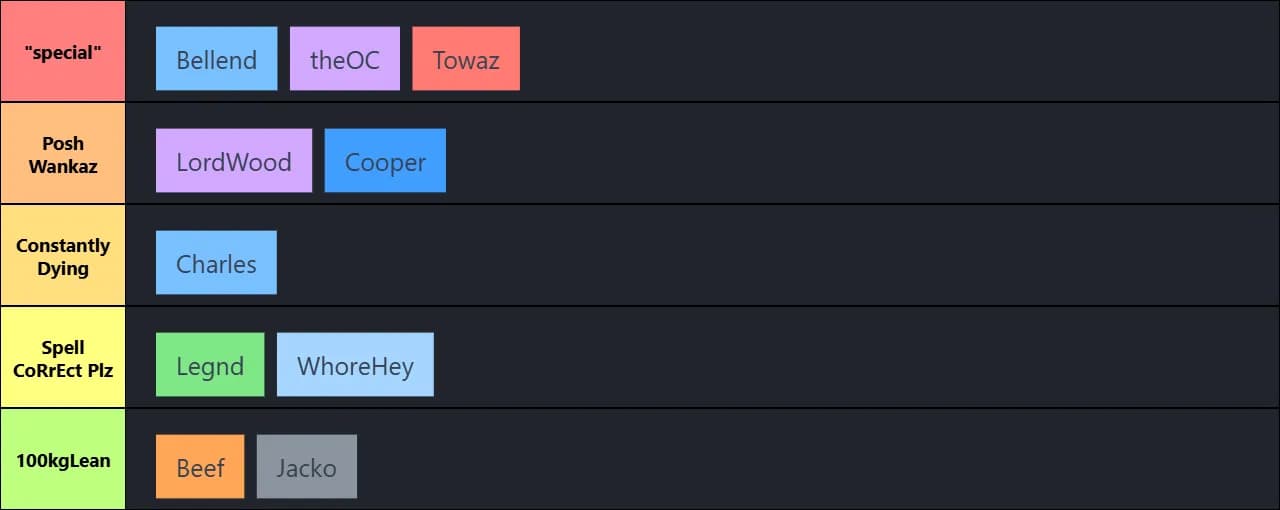Viewport: 1280px width, 510px height.
Task: Select the LordWood tile
Action: point(234,161)
